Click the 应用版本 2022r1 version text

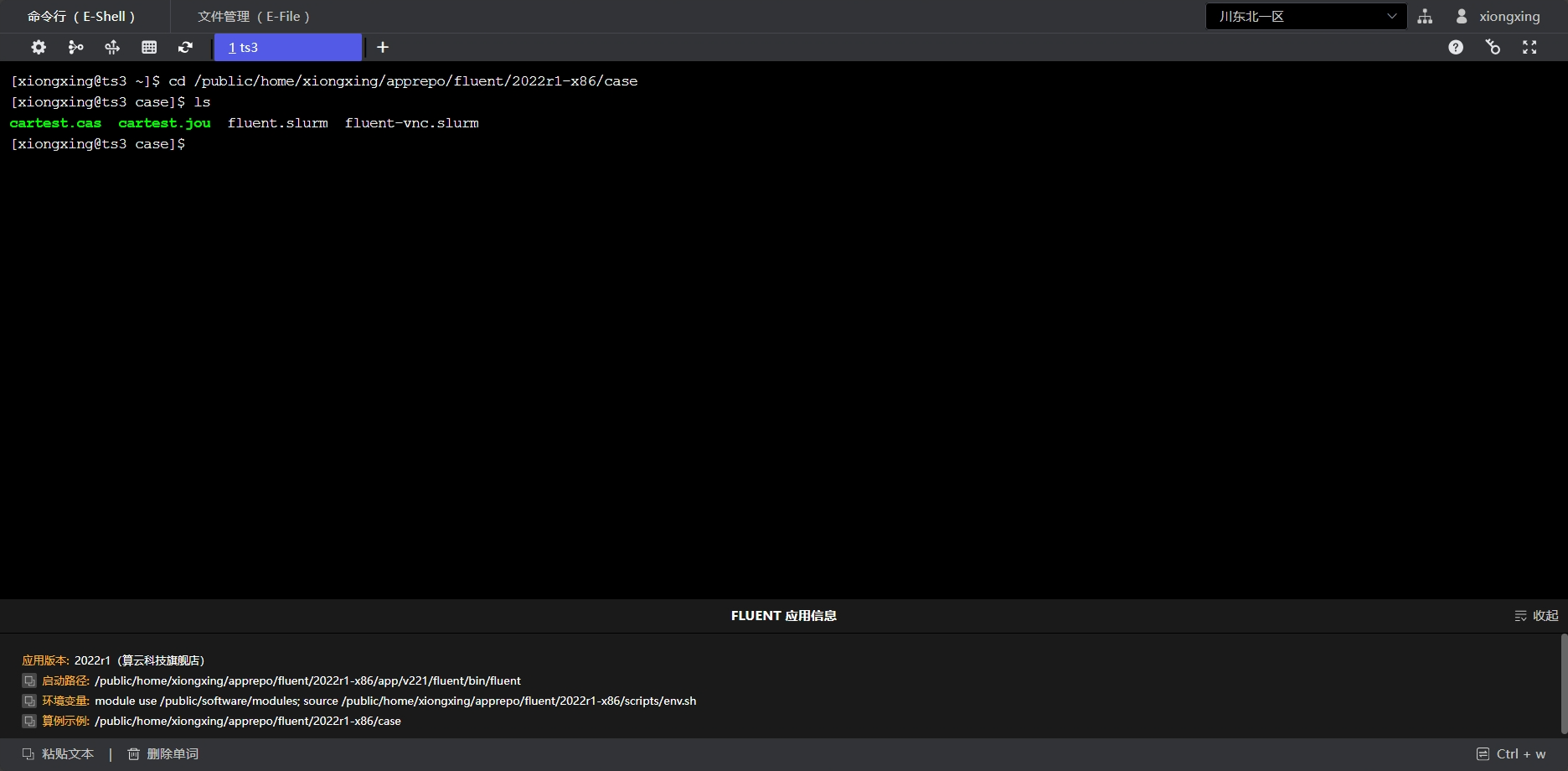point(139,661)
